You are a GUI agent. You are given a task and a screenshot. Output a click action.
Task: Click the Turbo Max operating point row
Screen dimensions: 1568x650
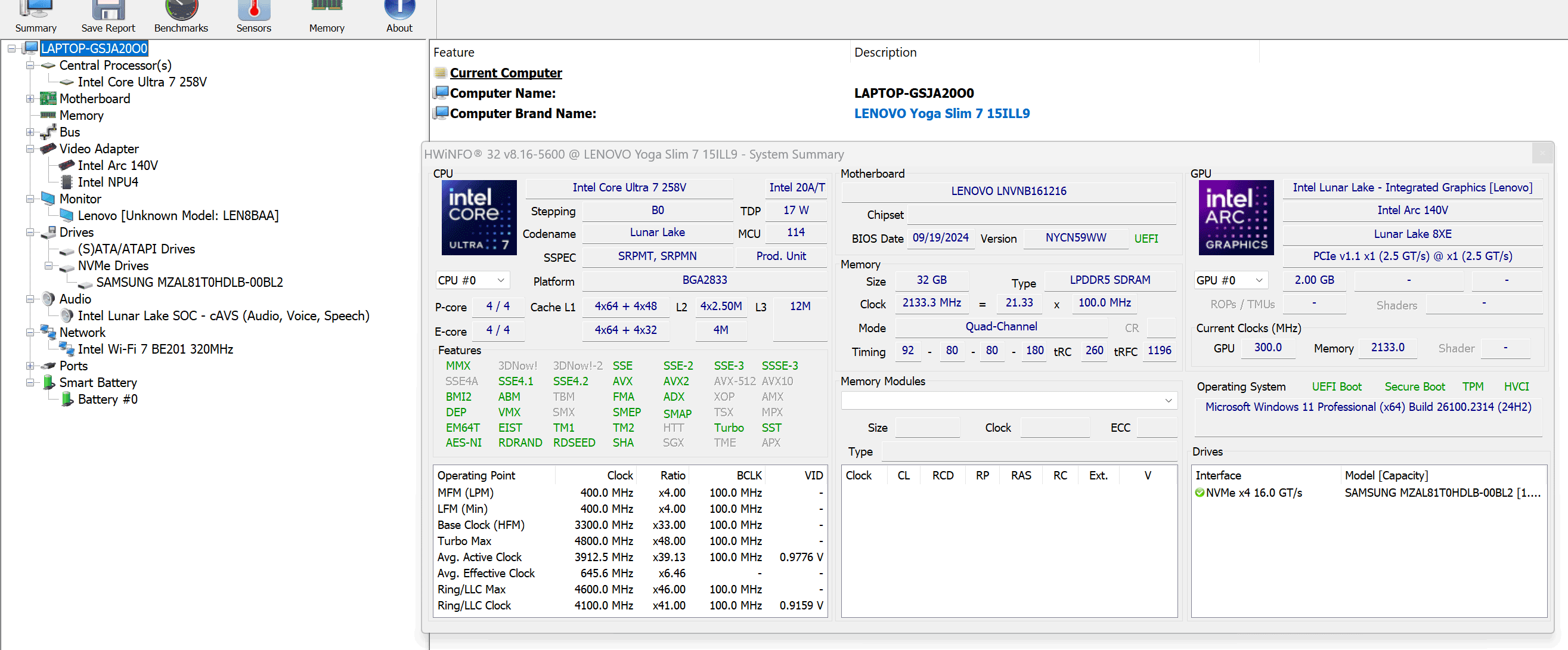coord(630,541)
